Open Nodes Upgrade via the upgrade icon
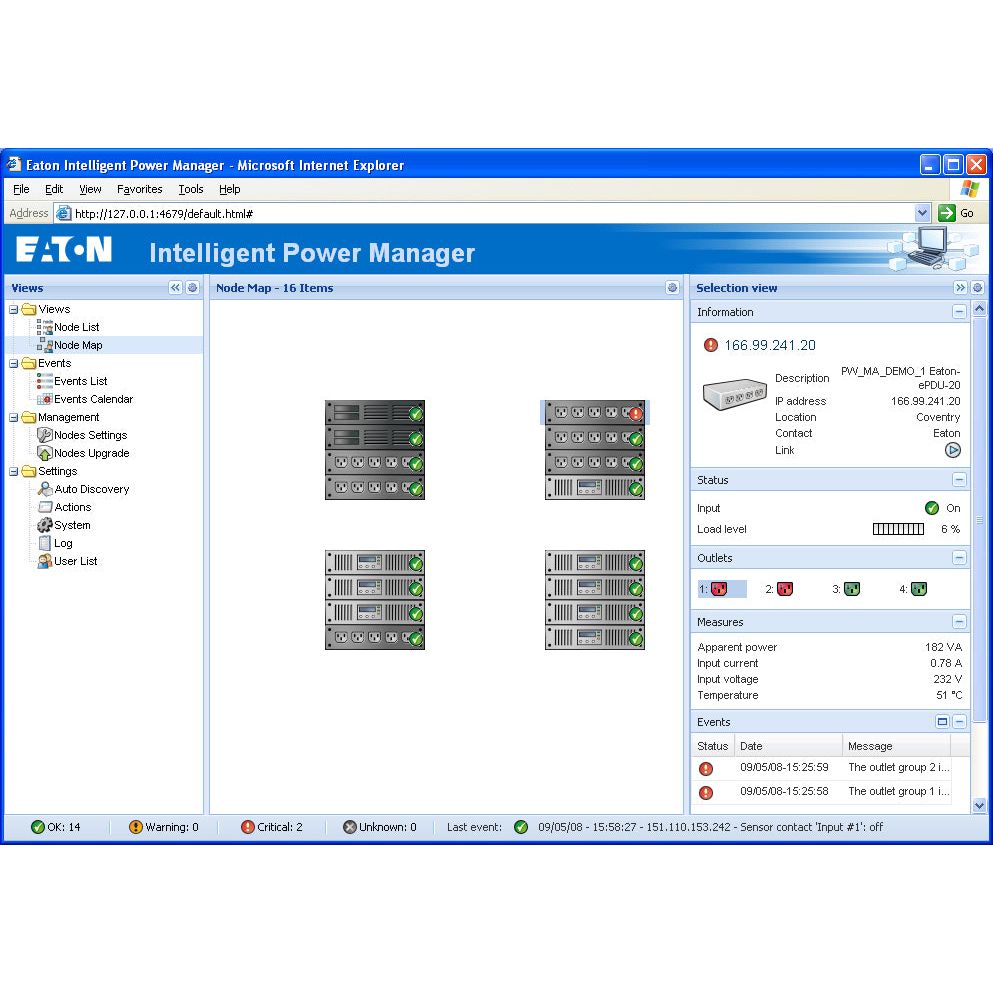993x993 pixels. pos(46,453)
